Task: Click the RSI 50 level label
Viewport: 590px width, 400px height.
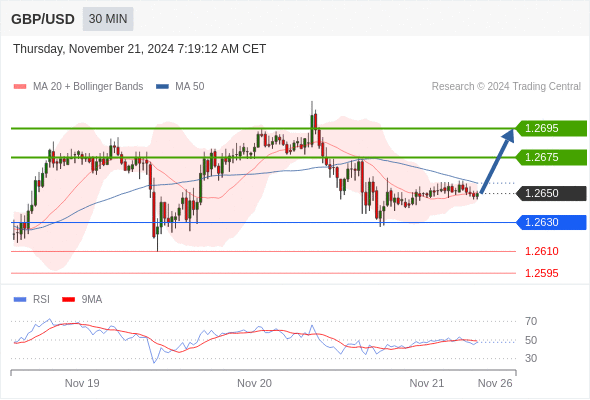Action: tap(531, 340)
